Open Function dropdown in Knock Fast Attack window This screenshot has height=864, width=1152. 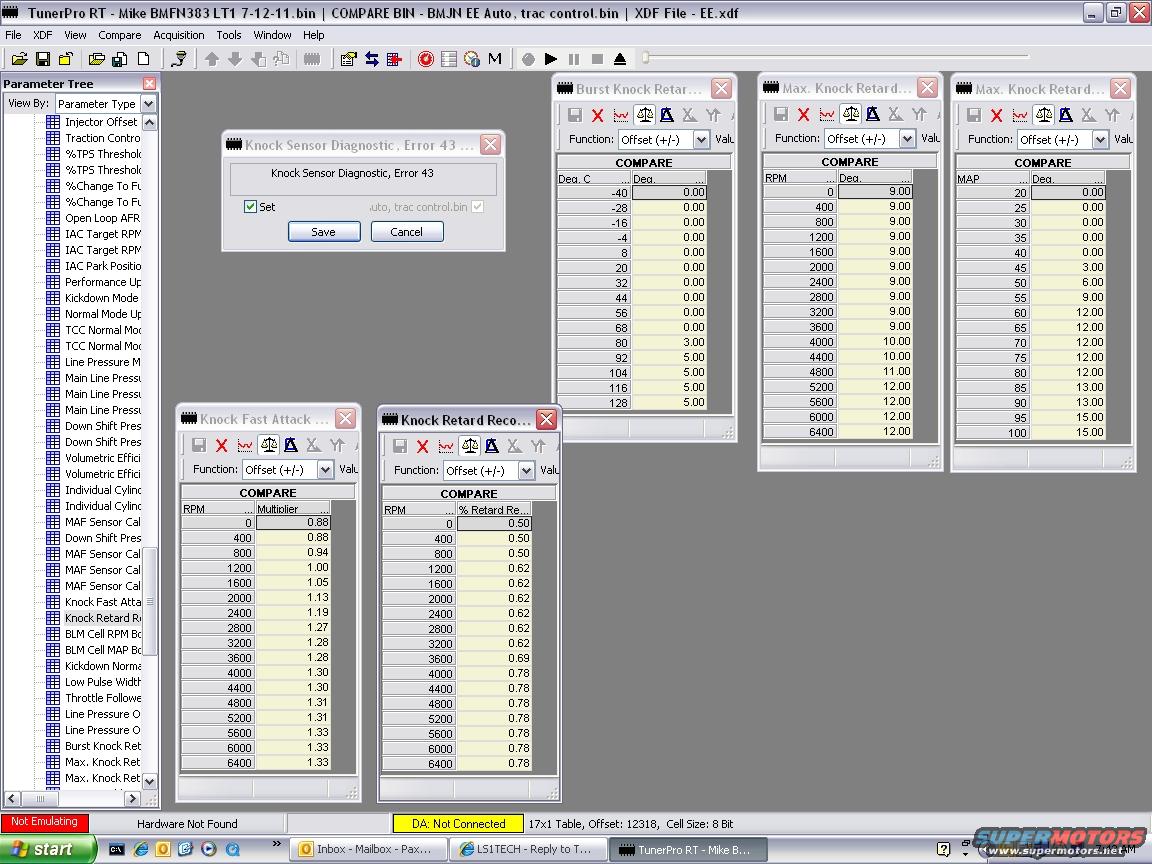(325, 469)
